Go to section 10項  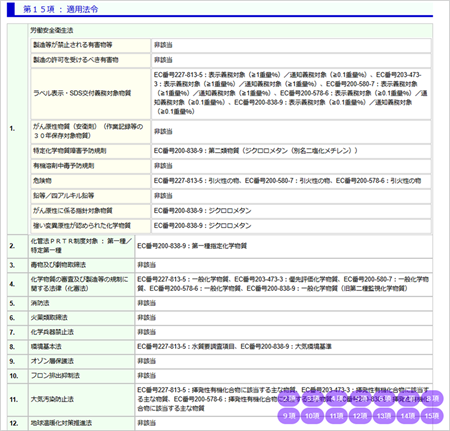[x=312, y=416]
